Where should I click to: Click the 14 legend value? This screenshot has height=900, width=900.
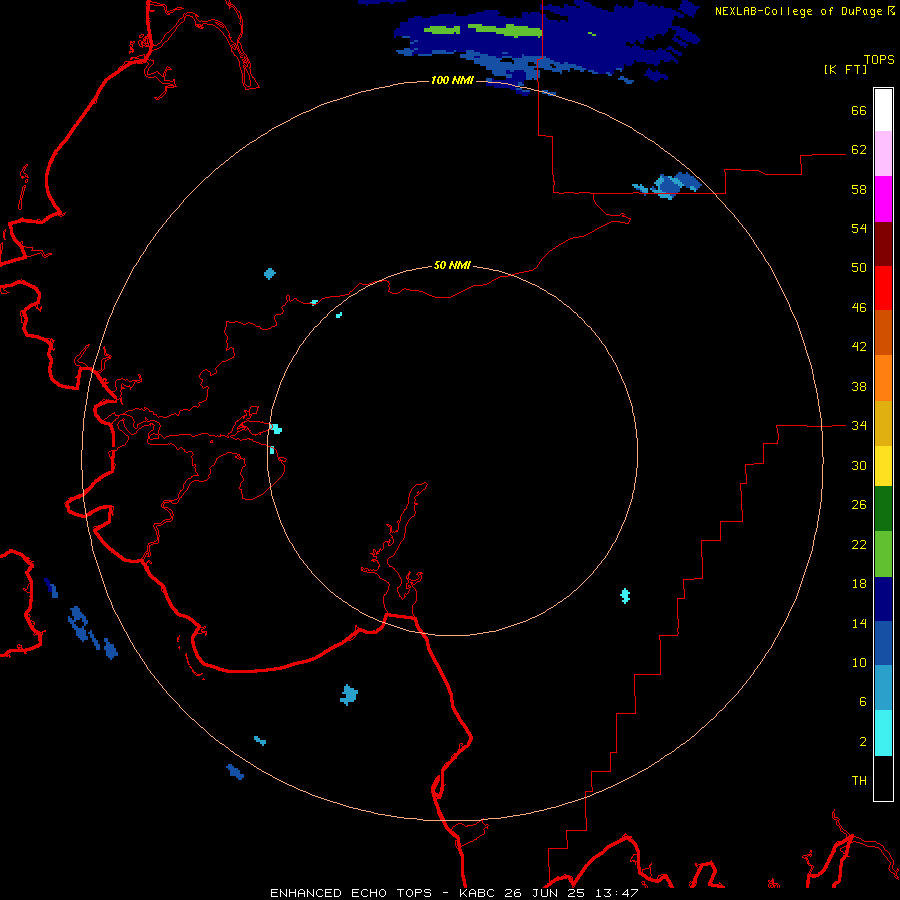pos(859,623)
